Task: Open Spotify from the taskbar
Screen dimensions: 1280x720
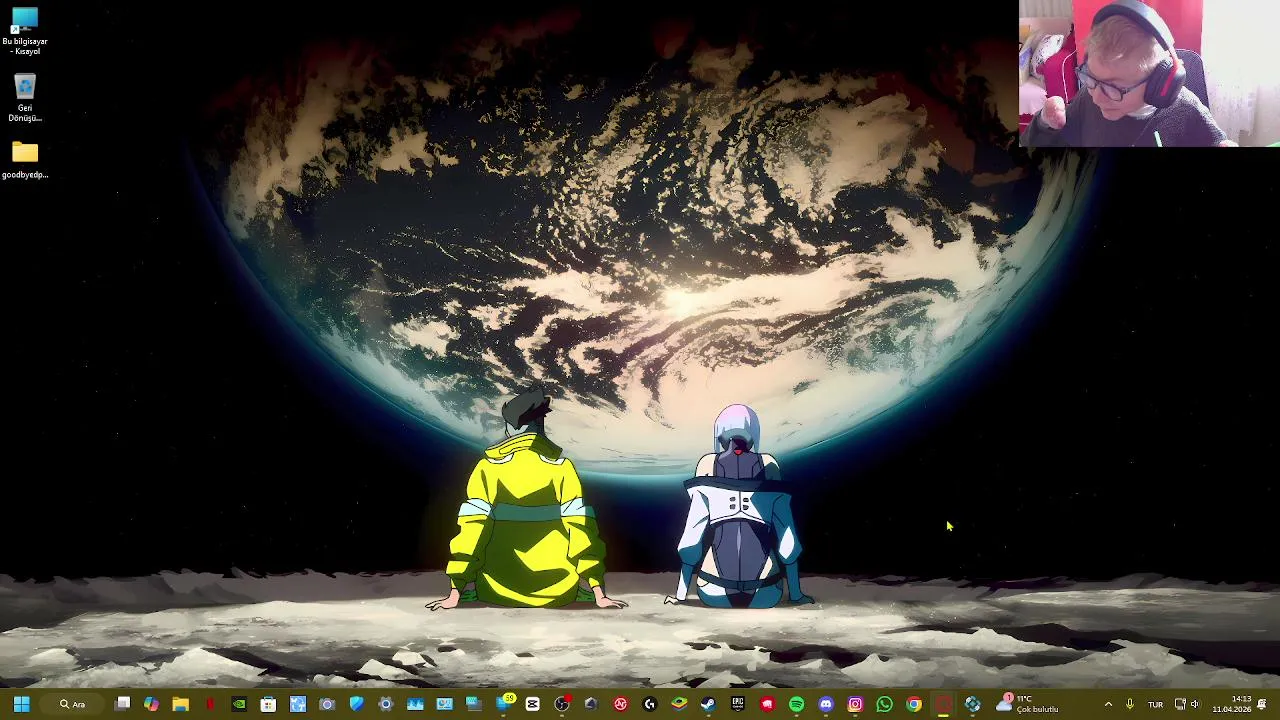Action: click(796, 704)
